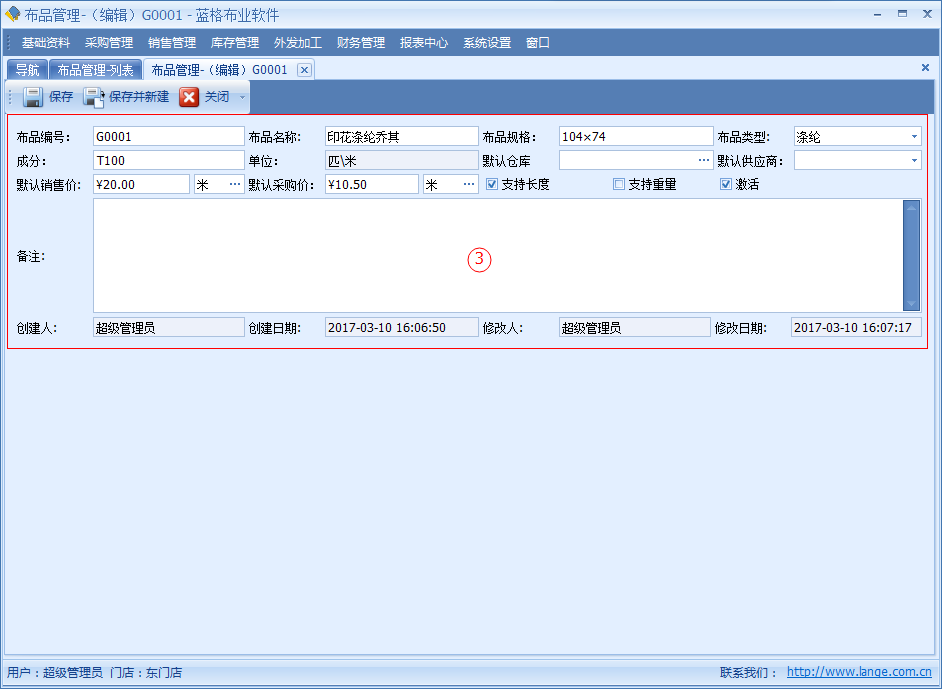Click the www.lange.com.cn link

click(861, 673)
